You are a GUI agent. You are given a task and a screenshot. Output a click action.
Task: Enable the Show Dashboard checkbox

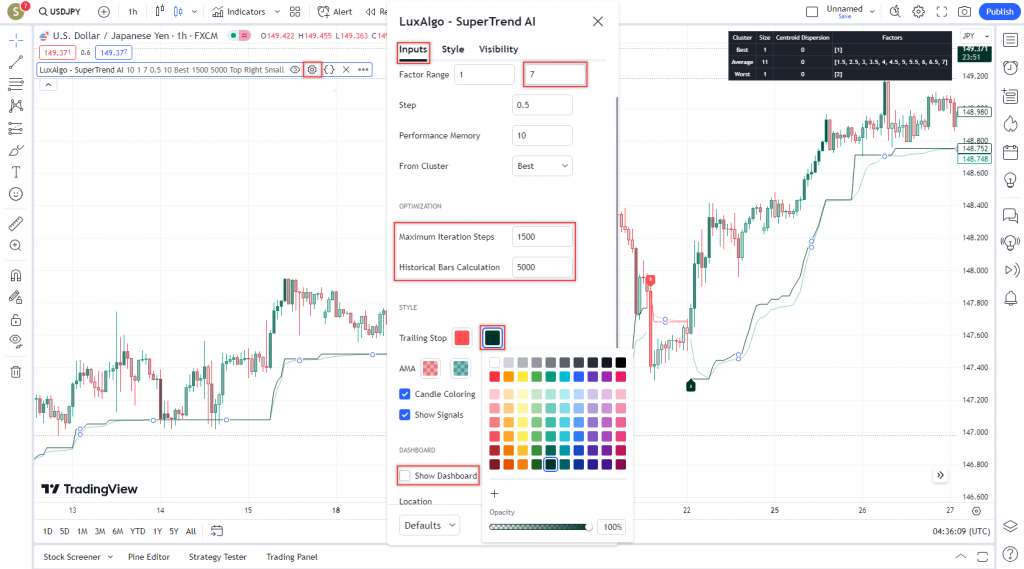tap(405, 476)
